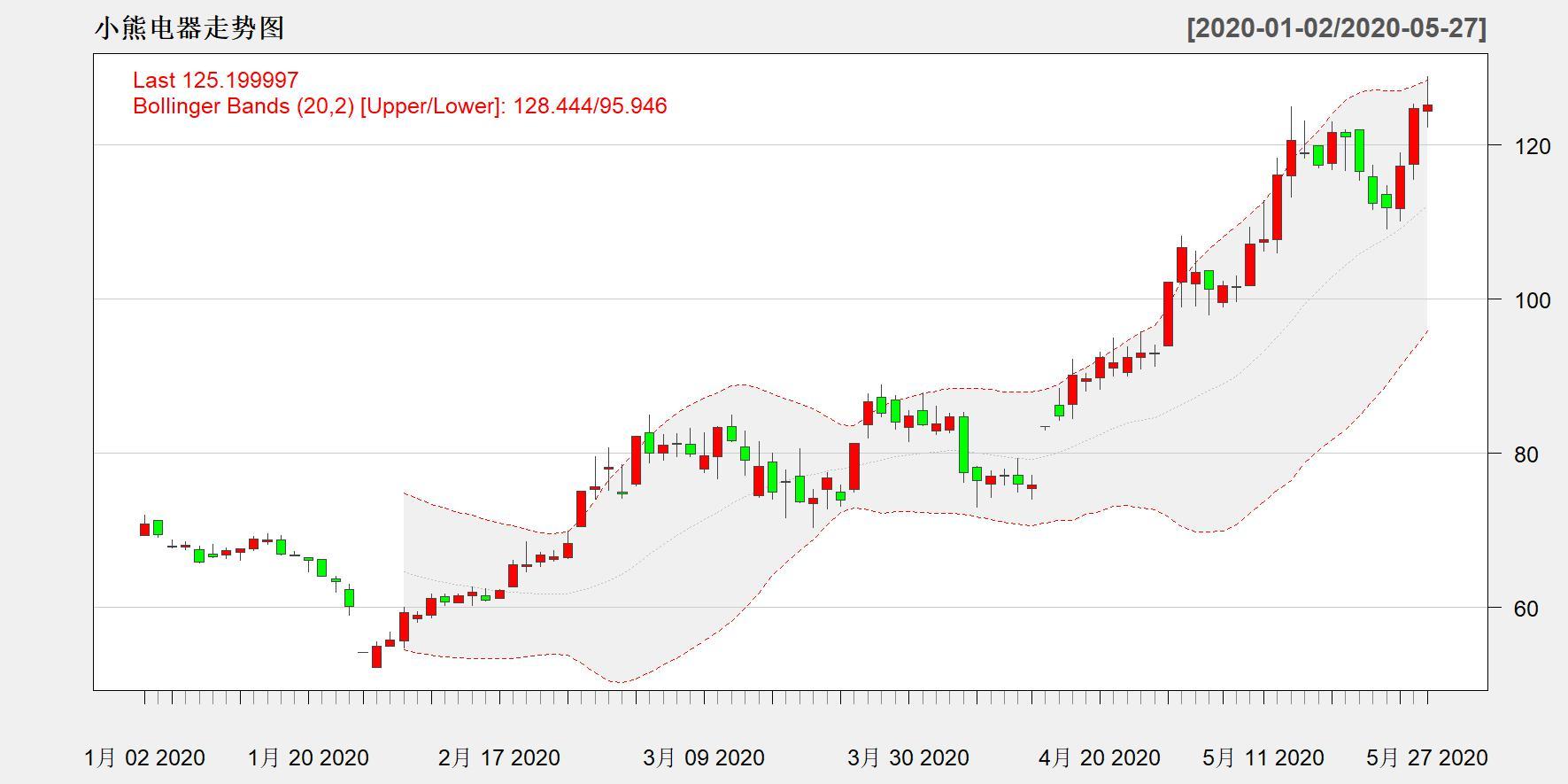Click the 100 price axis label
Viewport: 1568px width, 784px height.
click(1533, 300)
